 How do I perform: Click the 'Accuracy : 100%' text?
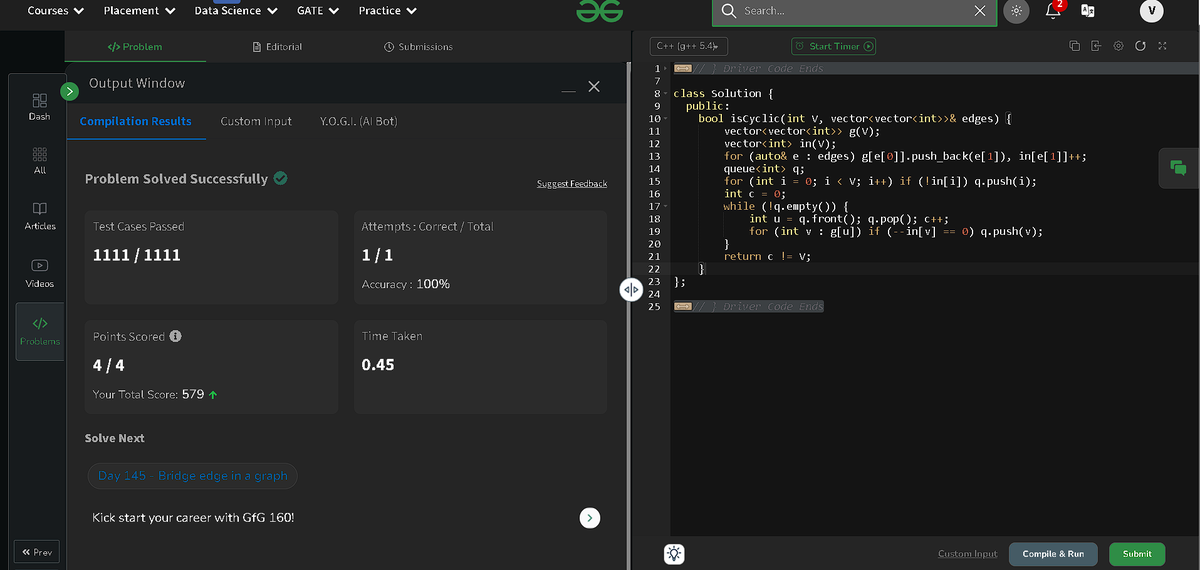tap(405, 284)
